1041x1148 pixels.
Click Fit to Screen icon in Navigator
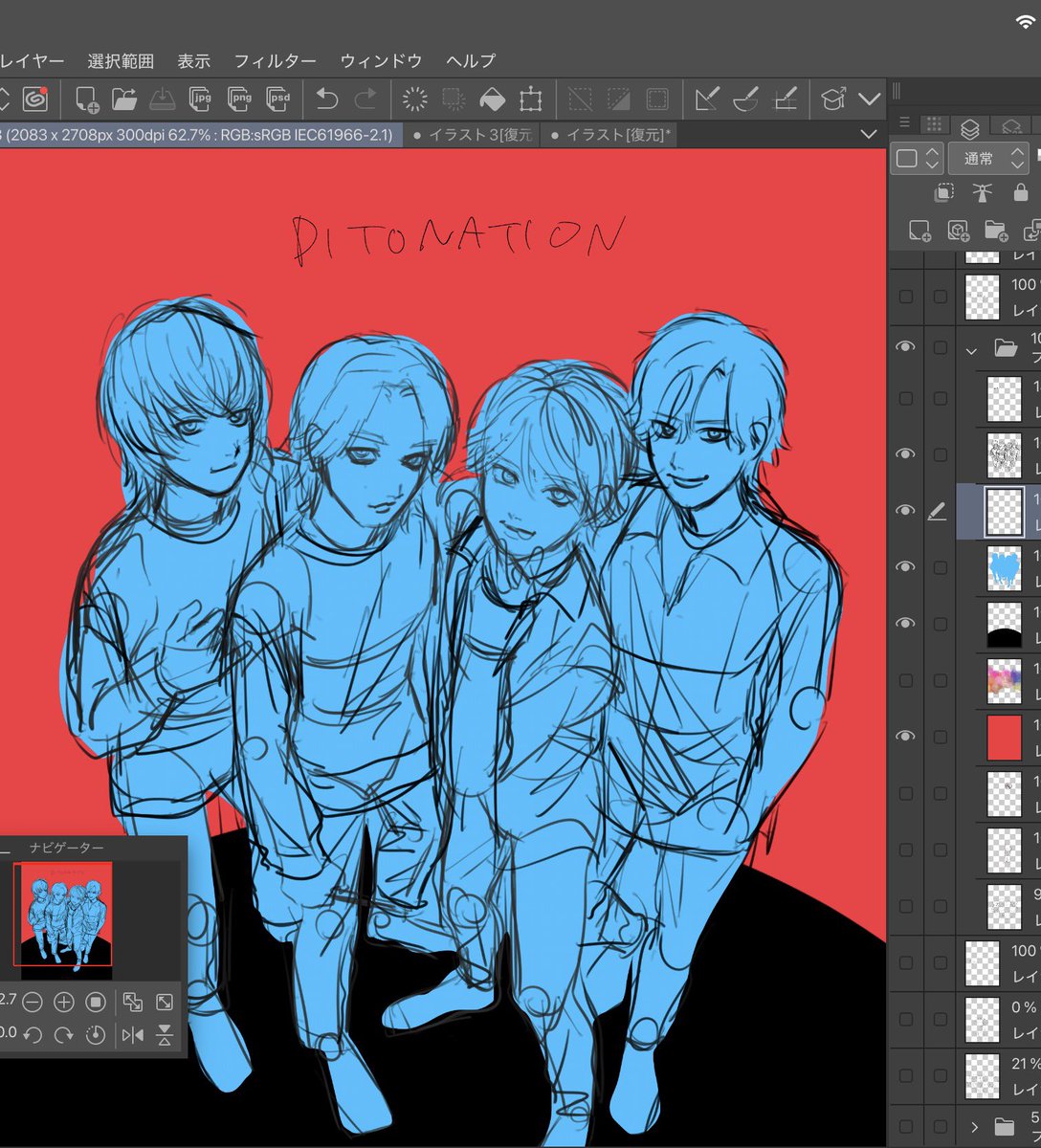pos(165,1003)
